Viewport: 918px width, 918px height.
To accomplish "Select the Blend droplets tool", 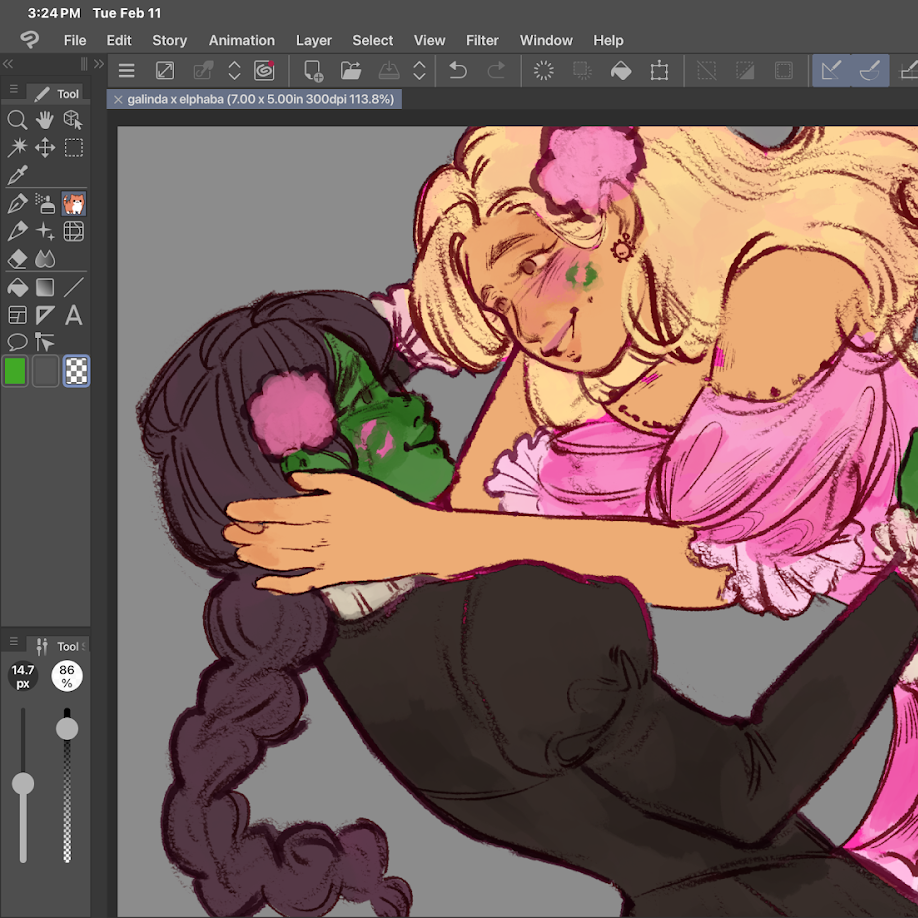I will (x=44, y=259).
